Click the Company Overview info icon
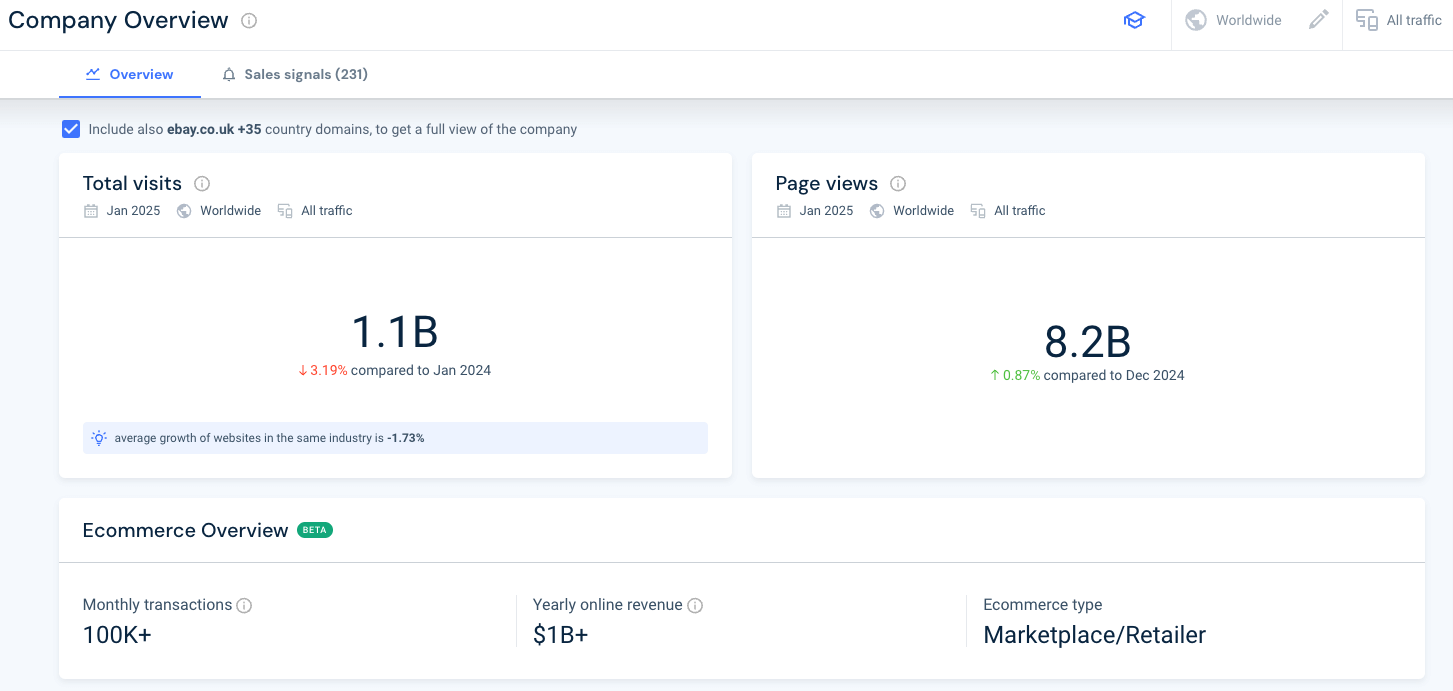 pos(247,20)
